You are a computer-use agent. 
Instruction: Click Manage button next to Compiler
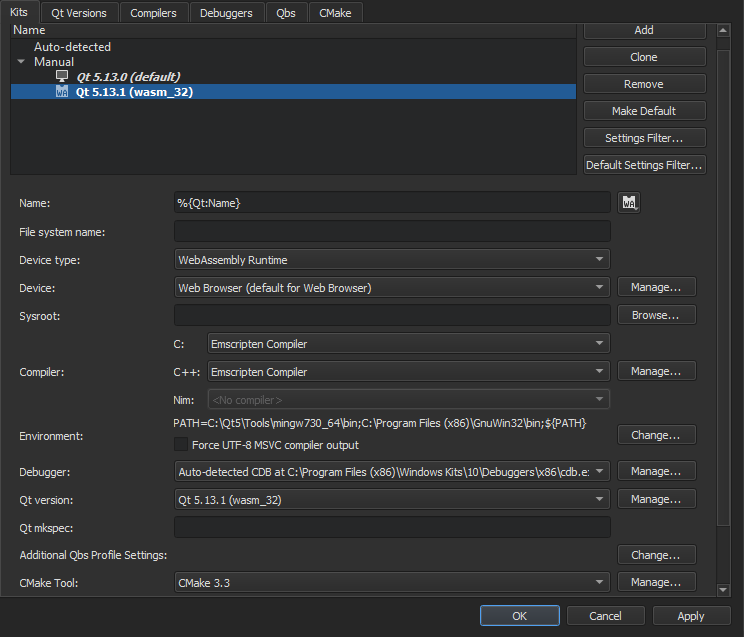656,371
